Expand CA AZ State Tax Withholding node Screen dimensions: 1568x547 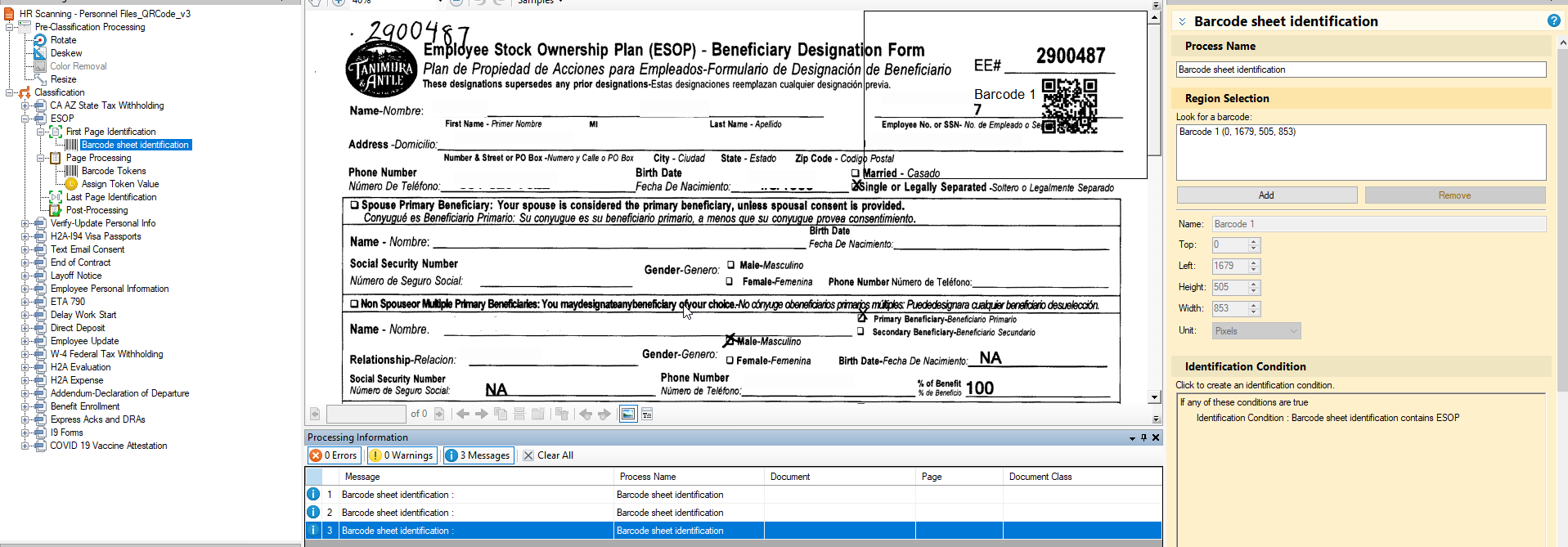(x=25, y=105)
